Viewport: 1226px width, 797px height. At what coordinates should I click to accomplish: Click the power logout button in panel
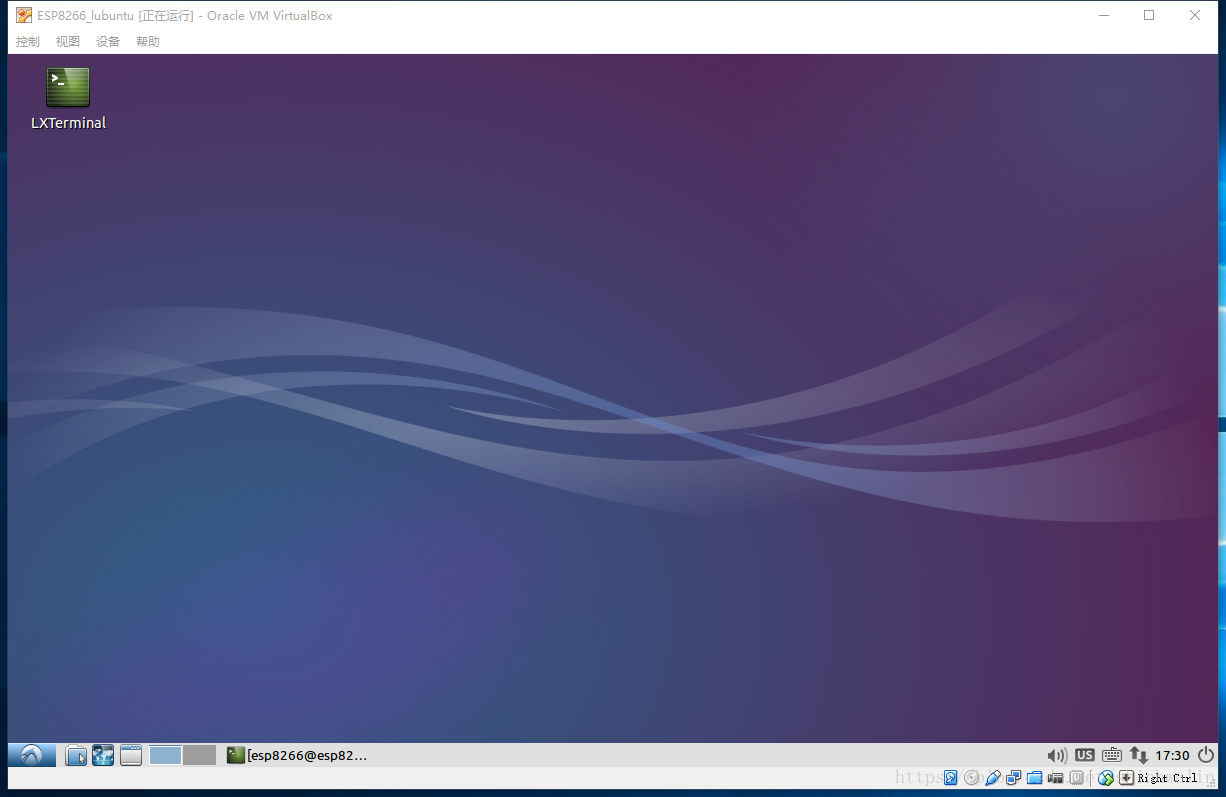(x=1205, y=755)
